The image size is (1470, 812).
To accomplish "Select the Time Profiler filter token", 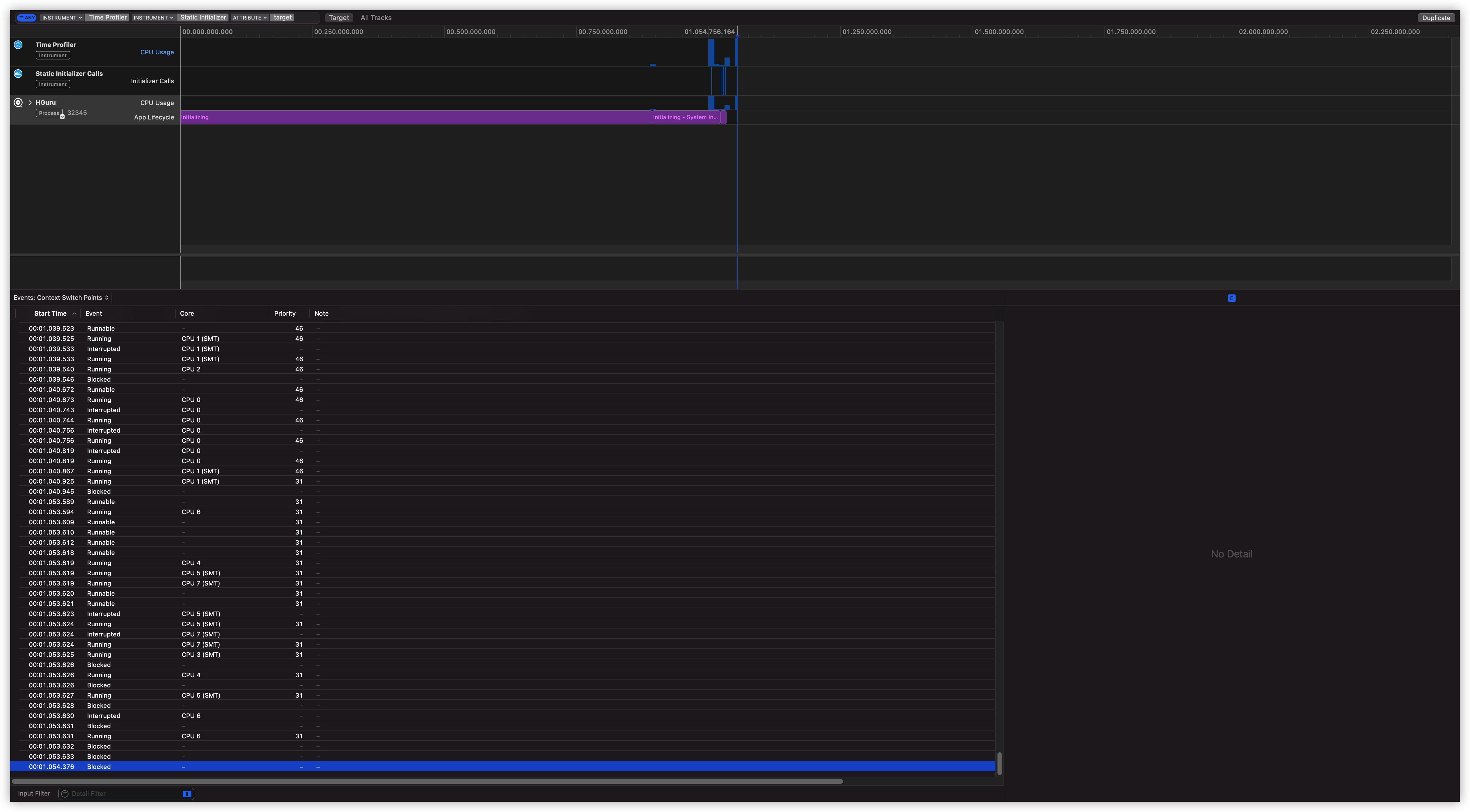I will click(x=107, y=17).
